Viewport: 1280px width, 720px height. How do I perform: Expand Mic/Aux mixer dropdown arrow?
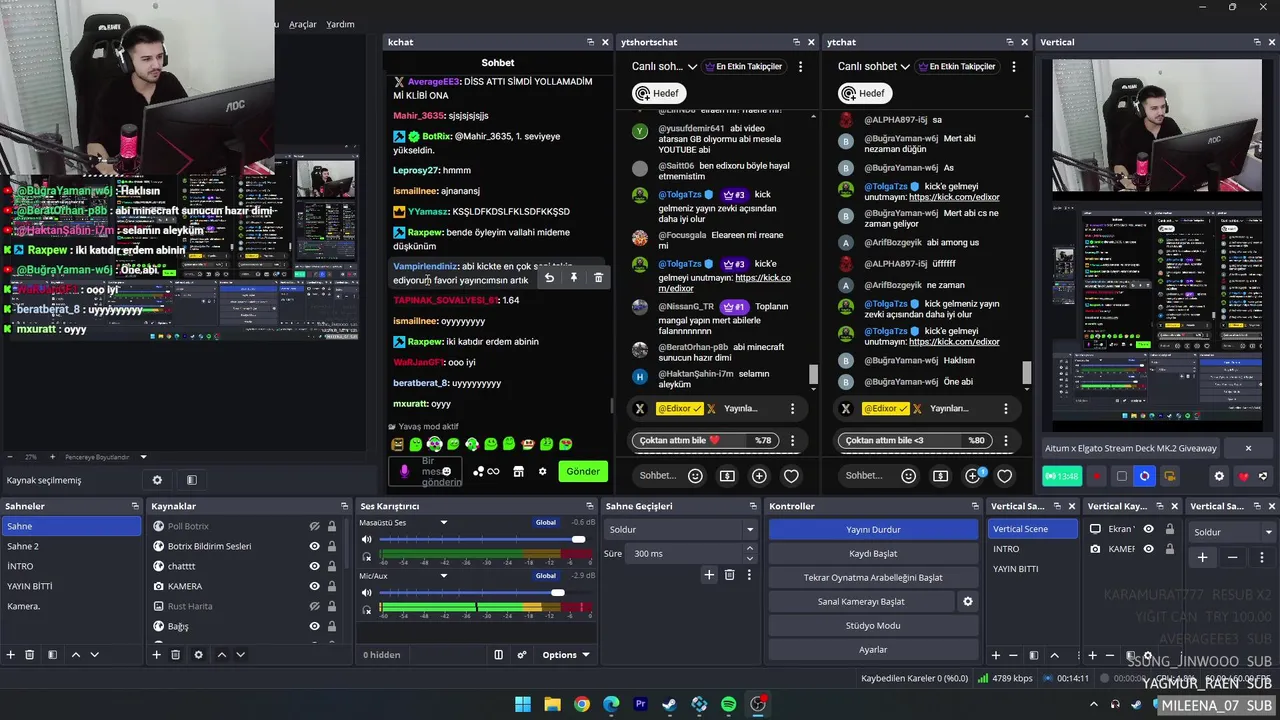444,575
